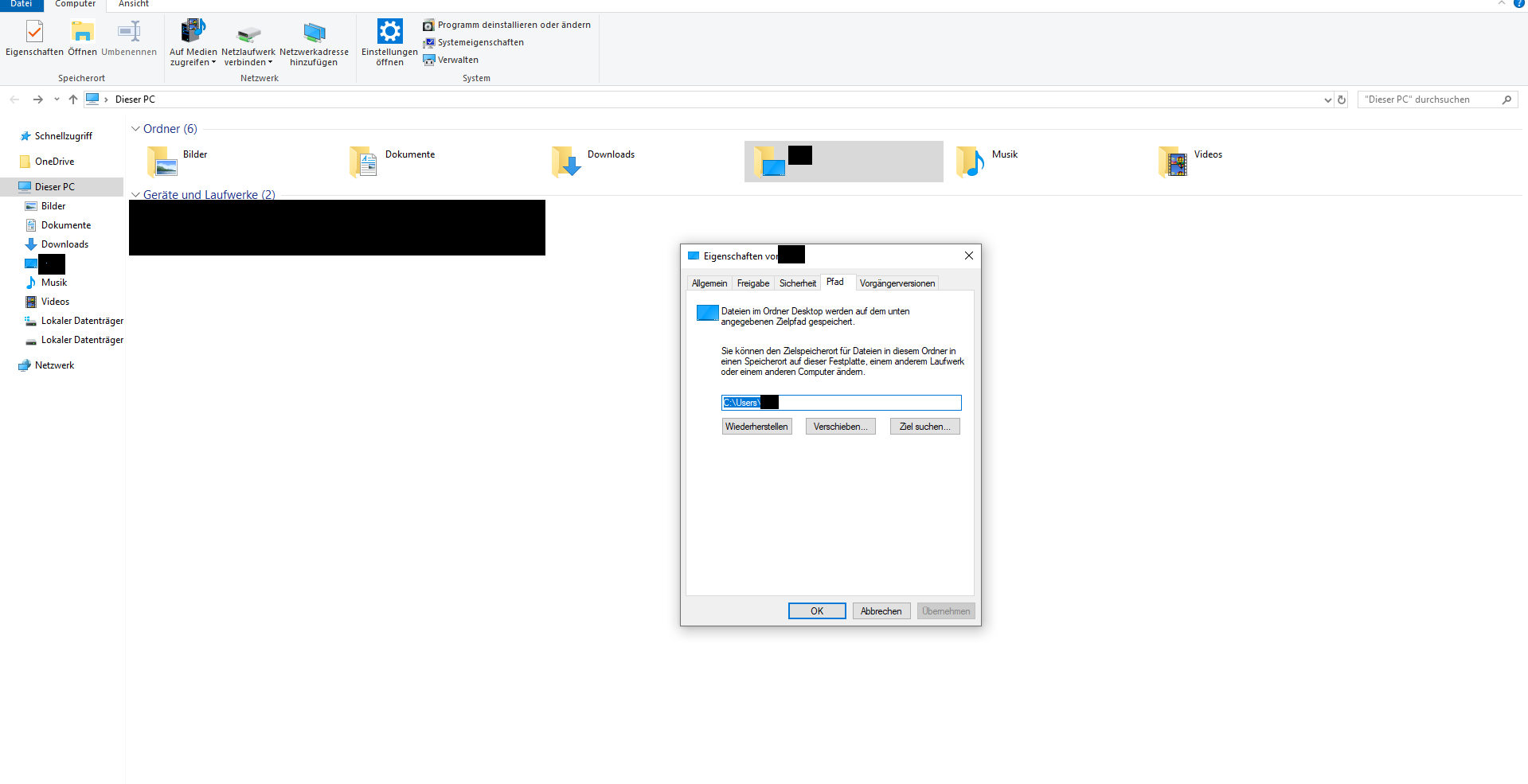Select Dieser PC in navigation pane

tap(61, 187)
